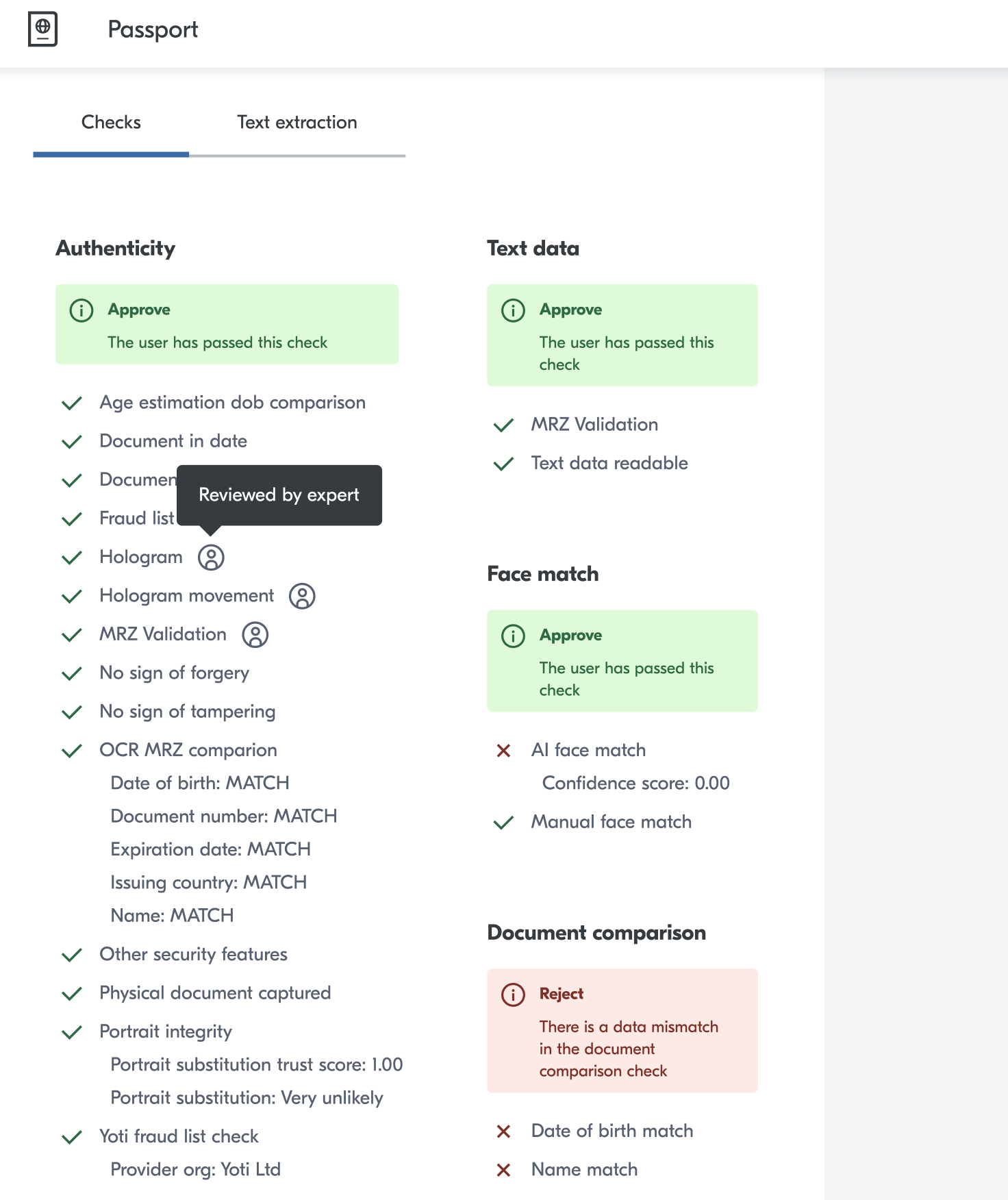Click expert-review icon beside Hologram

[211, 558]
